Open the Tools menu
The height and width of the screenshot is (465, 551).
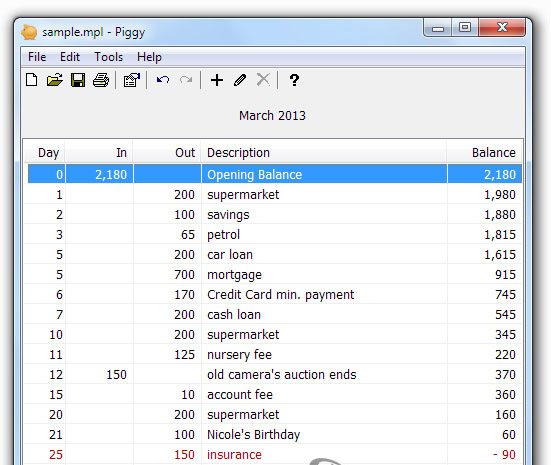coord(108,57)
